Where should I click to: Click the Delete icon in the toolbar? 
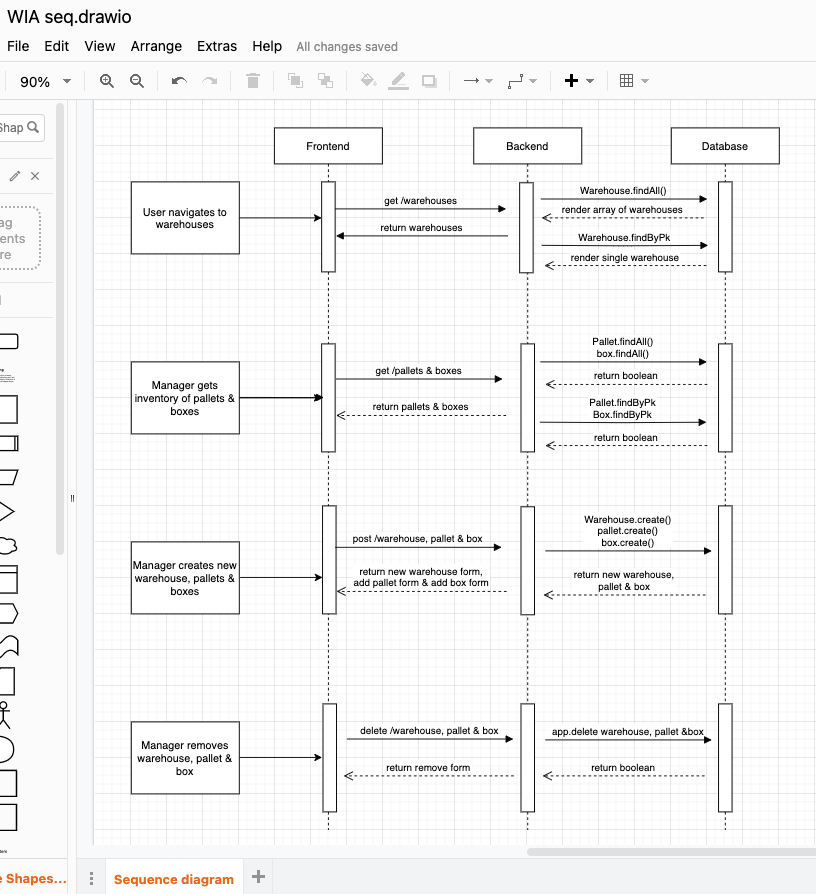pyautogui.click(x=253, y=81)
